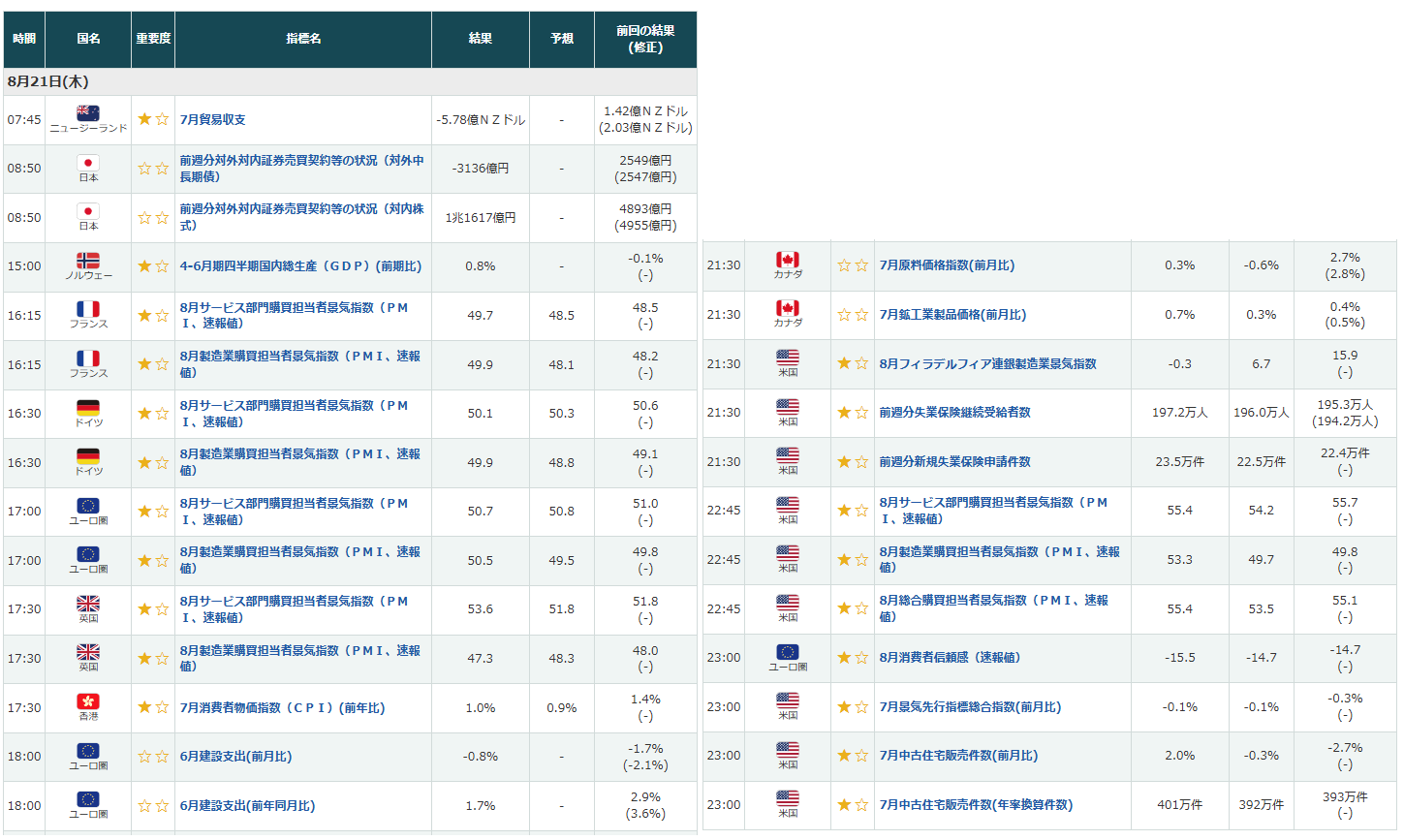Viewport: 1404px width, 840px height.
Task: Click the Germany flag in the 16:30 services PMI row
Action: 88,408
